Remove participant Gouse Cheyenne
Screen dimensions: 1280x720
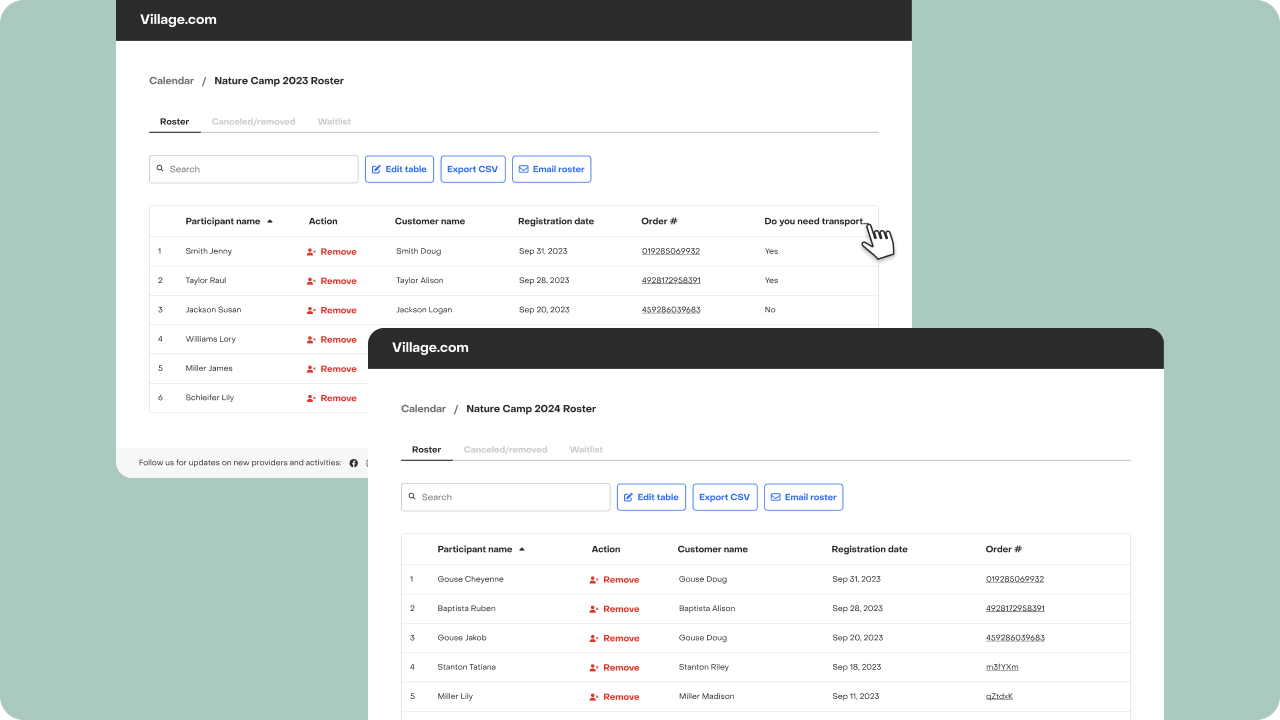tap(614, 580)
